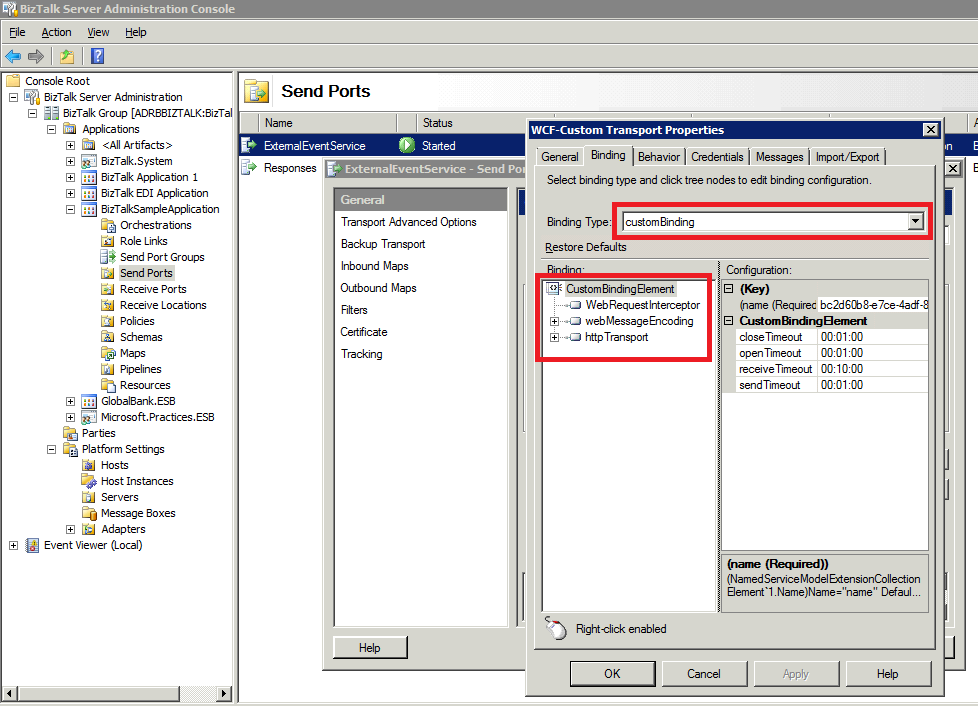The width and height of the screenshot is (978, 706).
Task: Click the Console Root folder icon
Action: coord(13,80)
